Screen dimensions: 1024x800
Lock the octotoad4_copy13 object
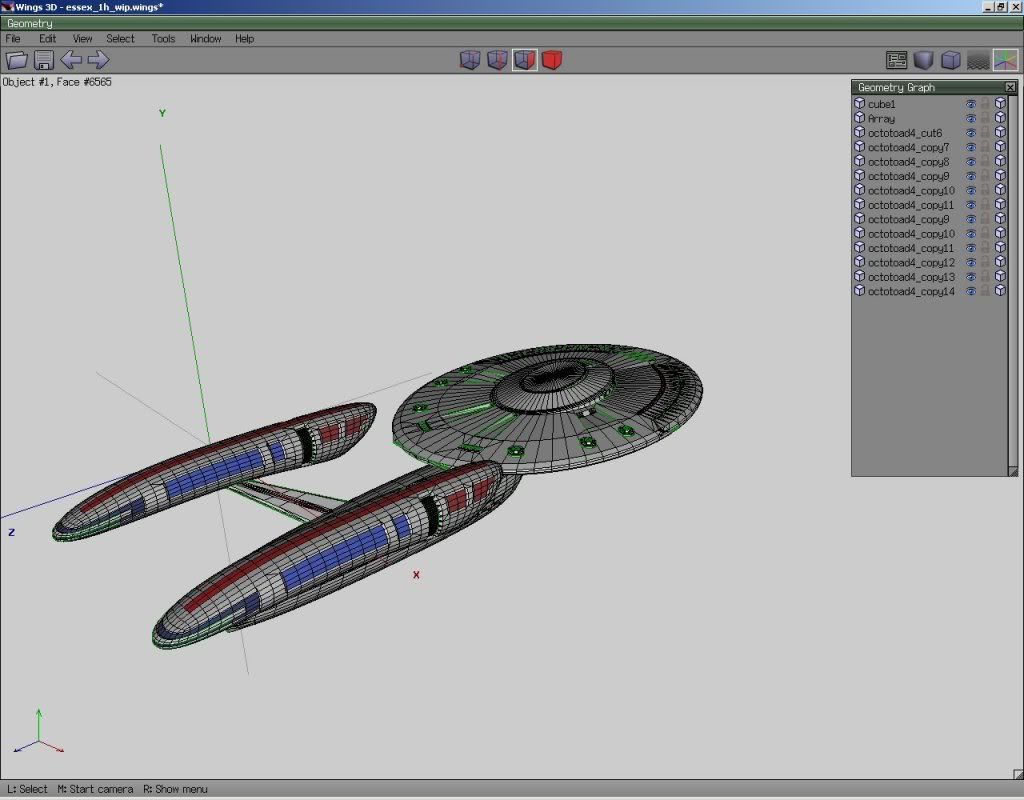[985, 276]
